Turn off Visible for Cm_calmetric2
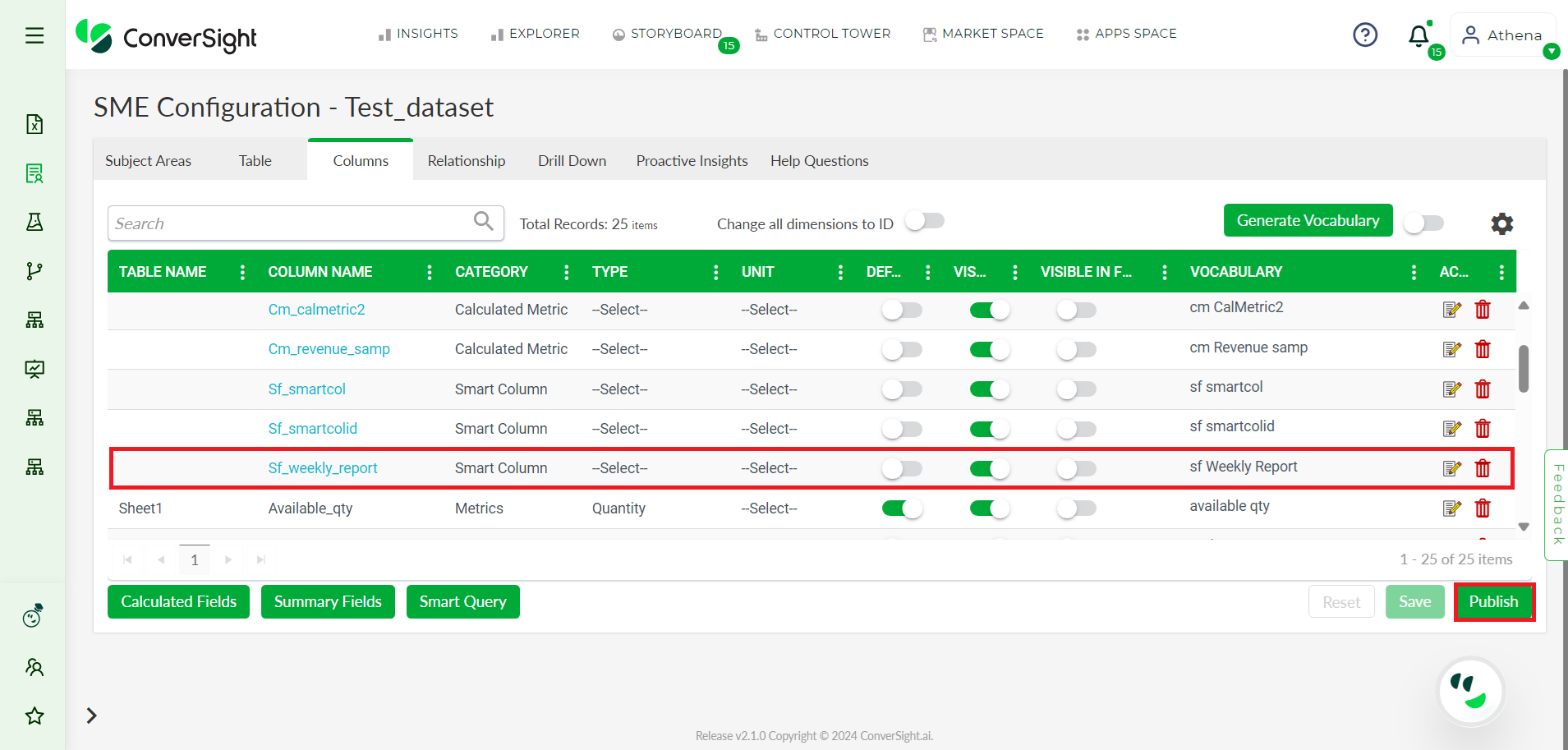The image size is (1568, 750). point(990,310)
